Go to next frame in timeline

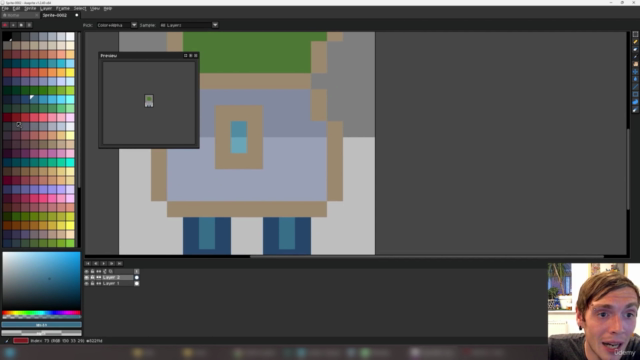[x=111, y=264]
